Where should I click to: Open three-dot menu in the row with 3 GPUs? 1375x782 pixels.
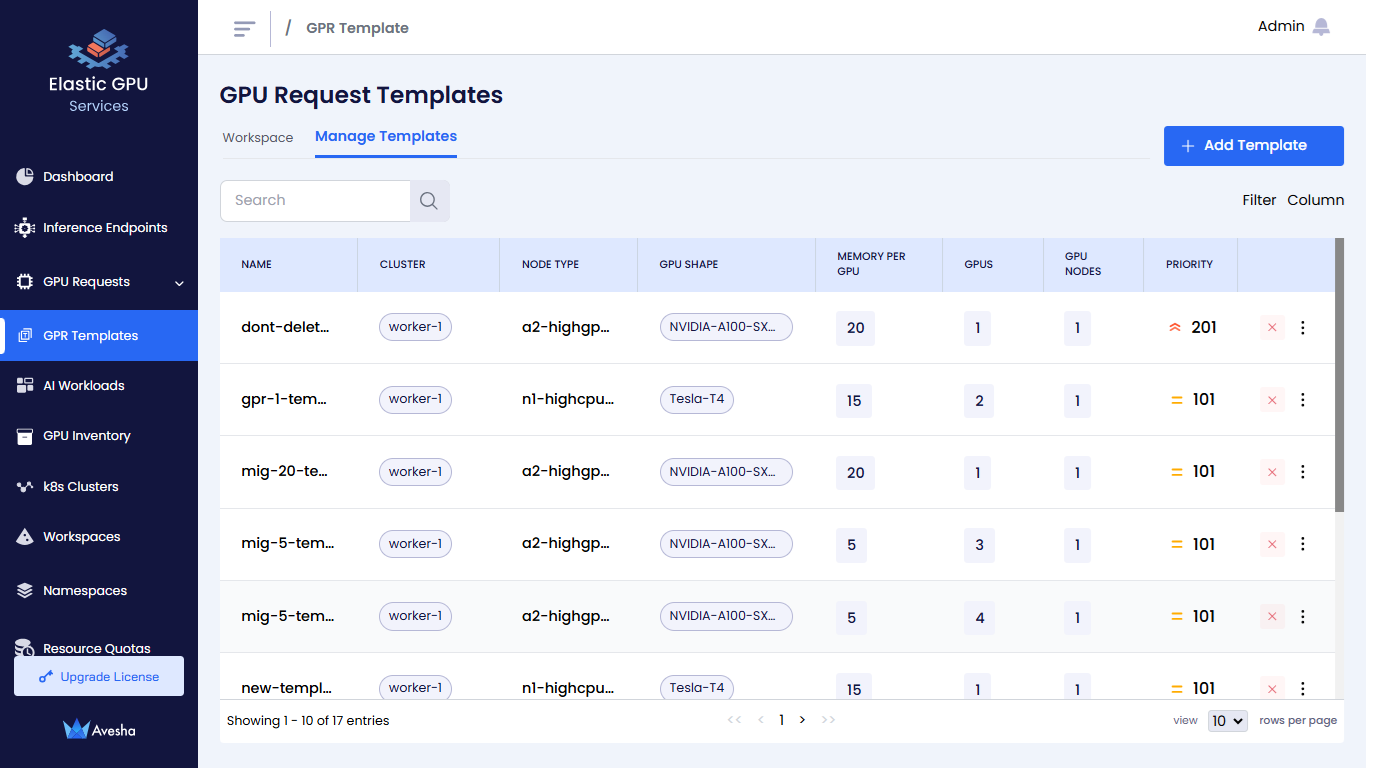pyautogui.click(x=1302, y=544)
